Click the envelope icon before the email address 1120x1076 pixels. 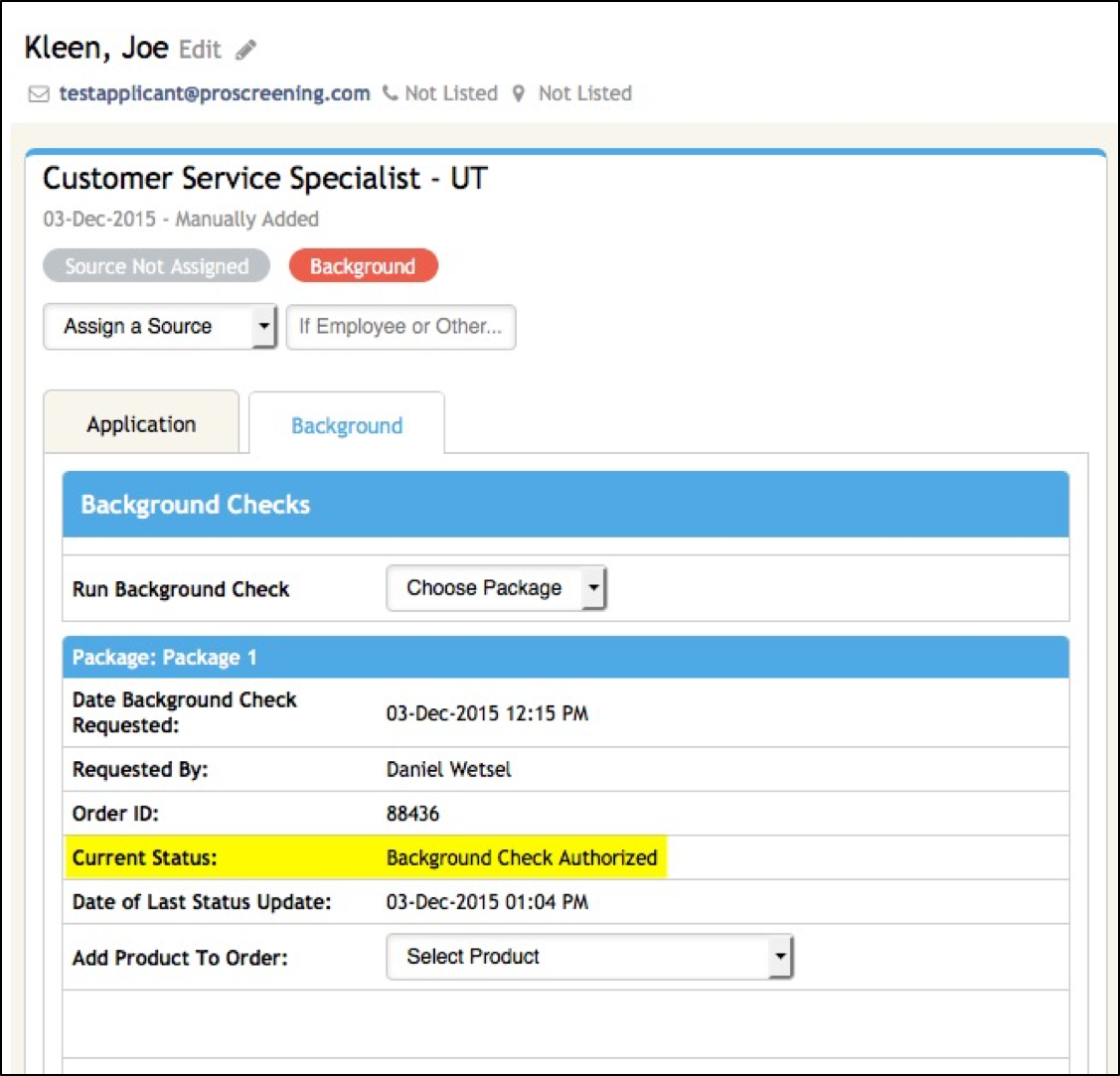(x=39, y=94)
